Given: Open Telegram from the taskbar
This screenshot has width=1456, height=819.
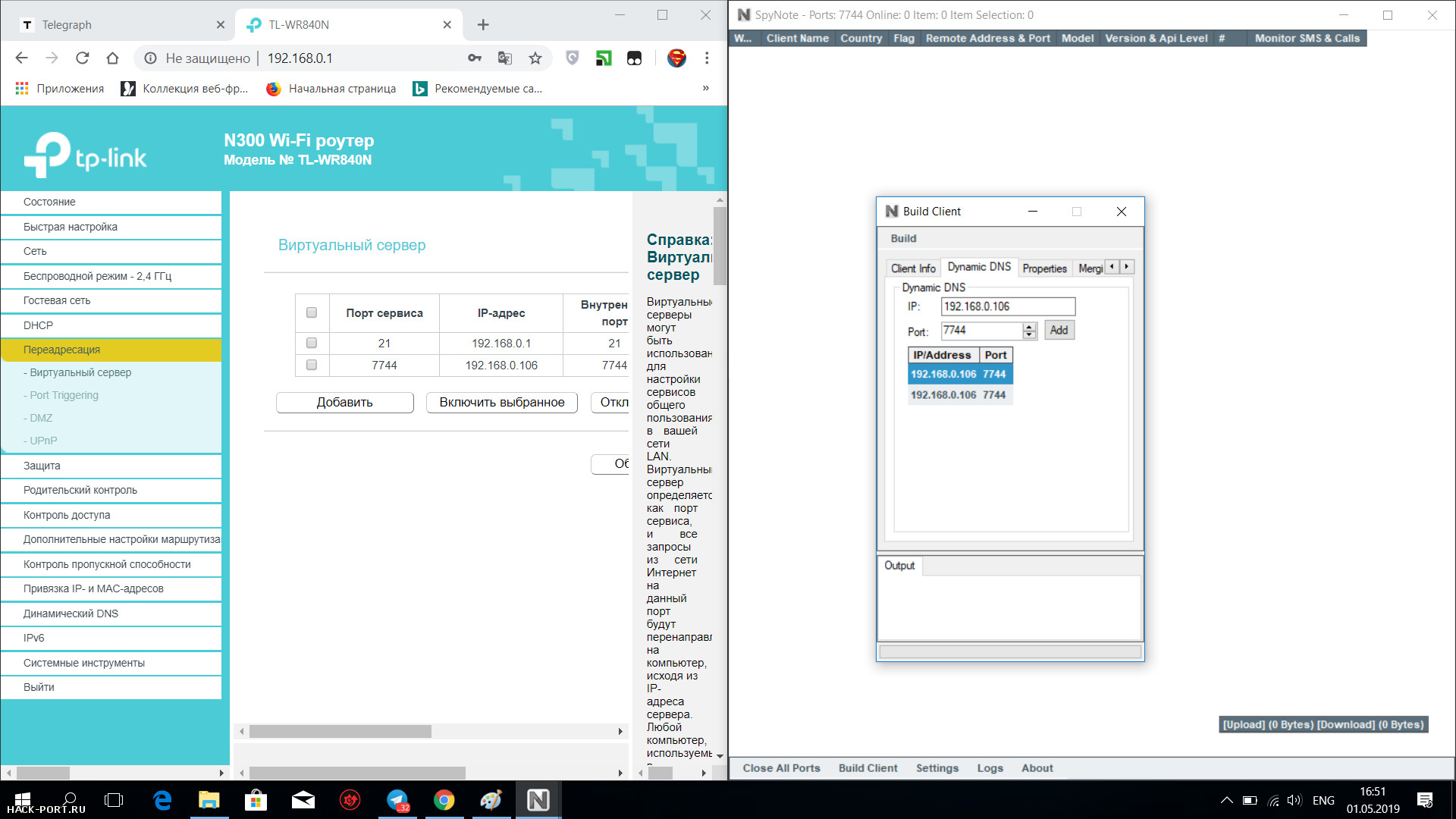Looking at the screenshot, I should click(x=397, y=800).
